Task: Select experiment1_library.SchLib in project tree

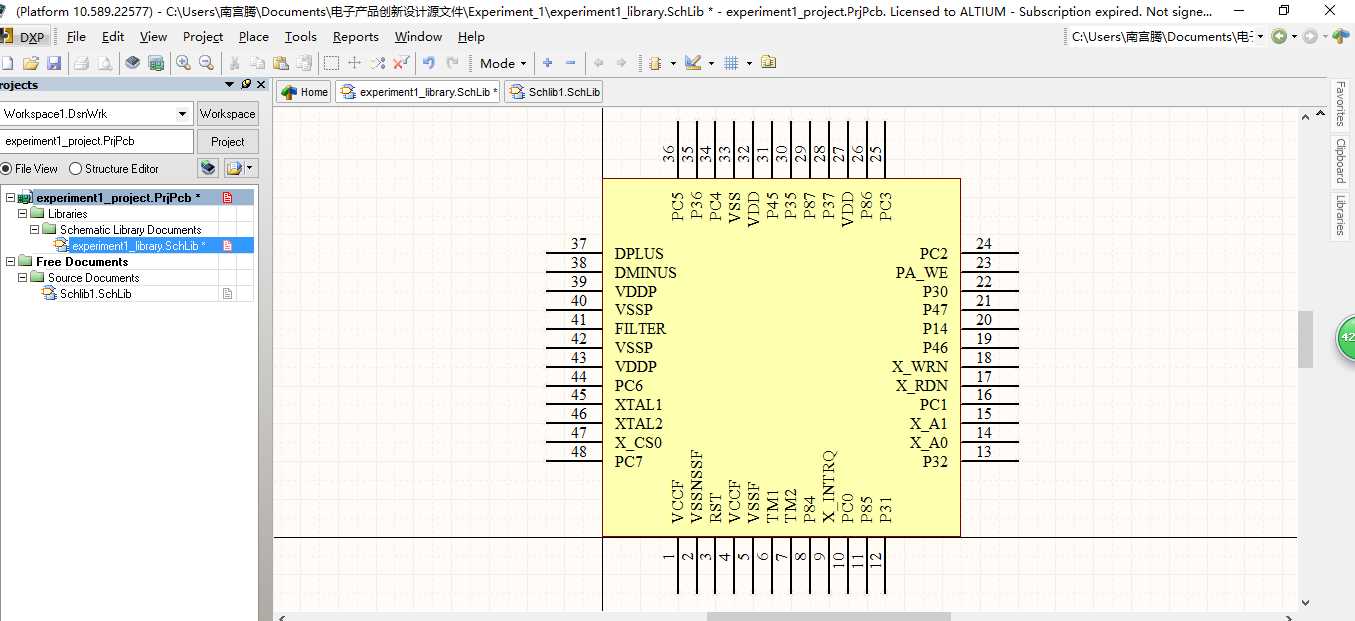Action: 139,246
